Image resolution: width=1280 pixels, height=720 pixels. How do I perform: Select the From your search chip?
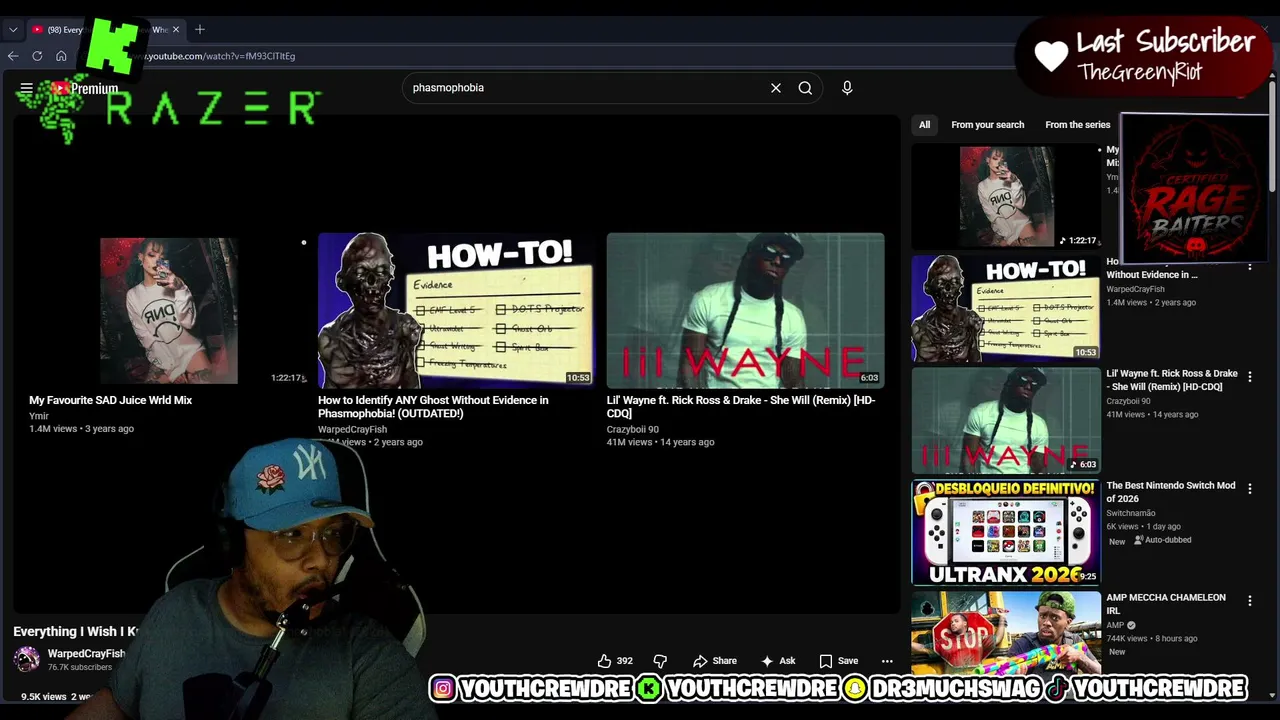[988, 125]
